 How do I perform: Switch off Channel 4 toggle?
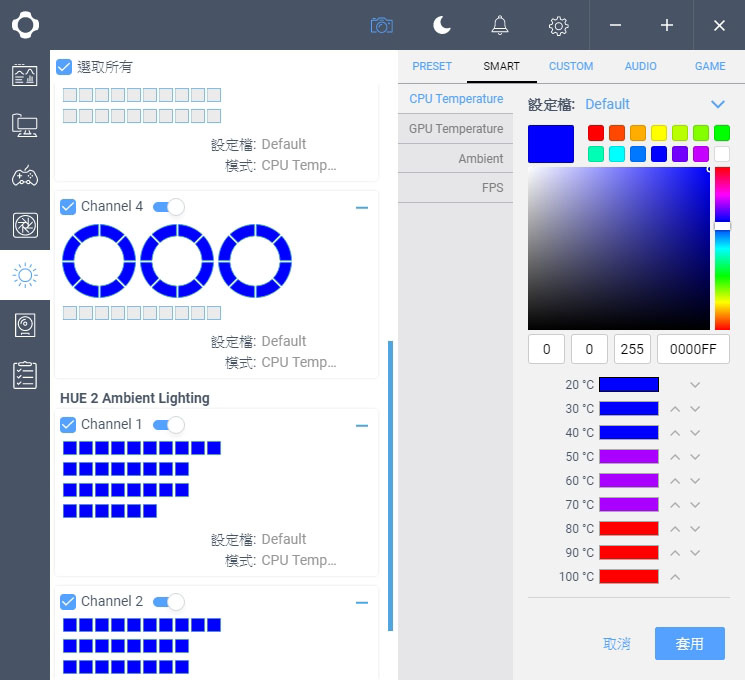pos(169,207)
